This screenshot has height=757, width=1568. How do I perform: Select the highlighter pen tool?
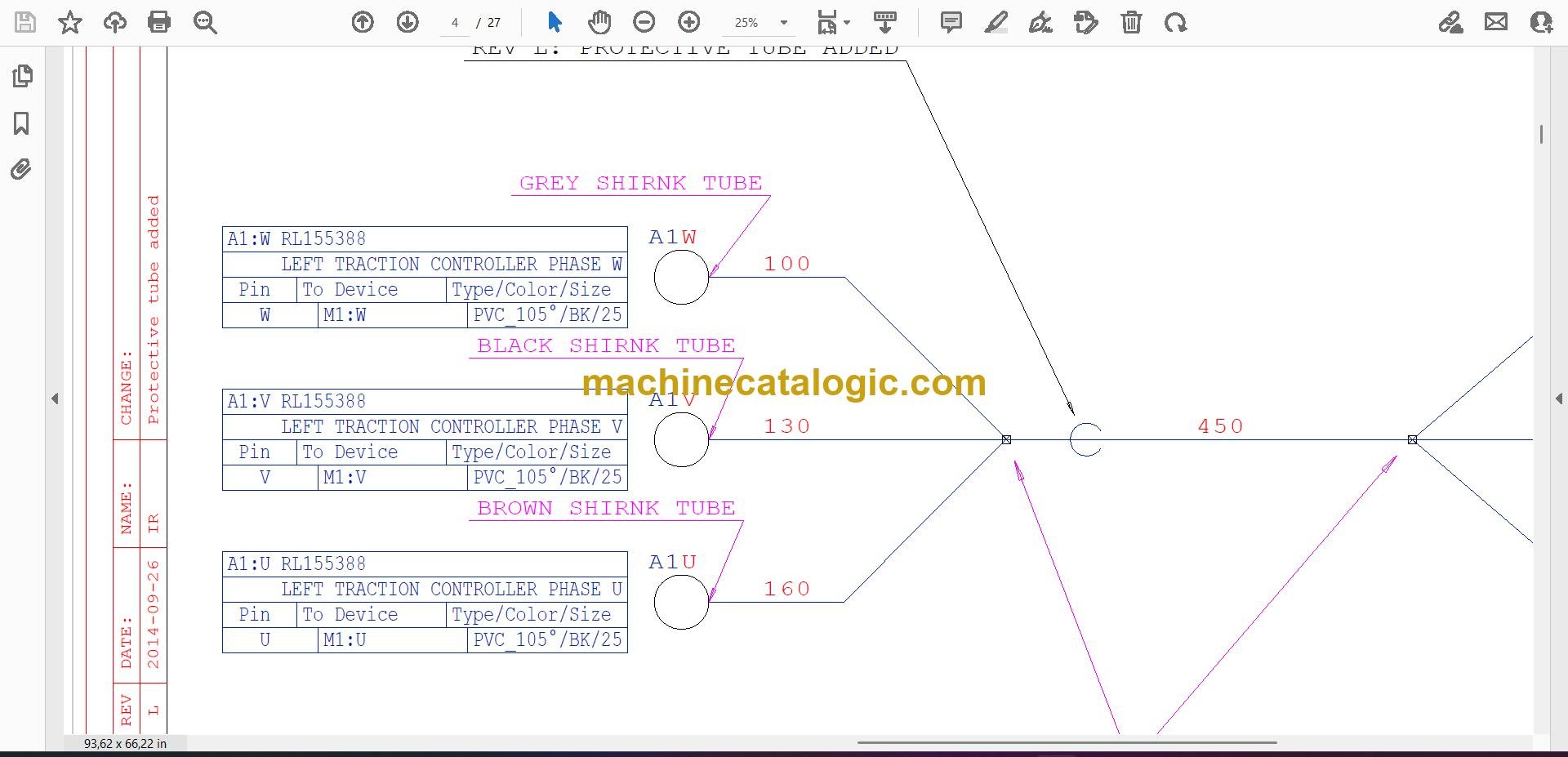(x=996, y=22)
